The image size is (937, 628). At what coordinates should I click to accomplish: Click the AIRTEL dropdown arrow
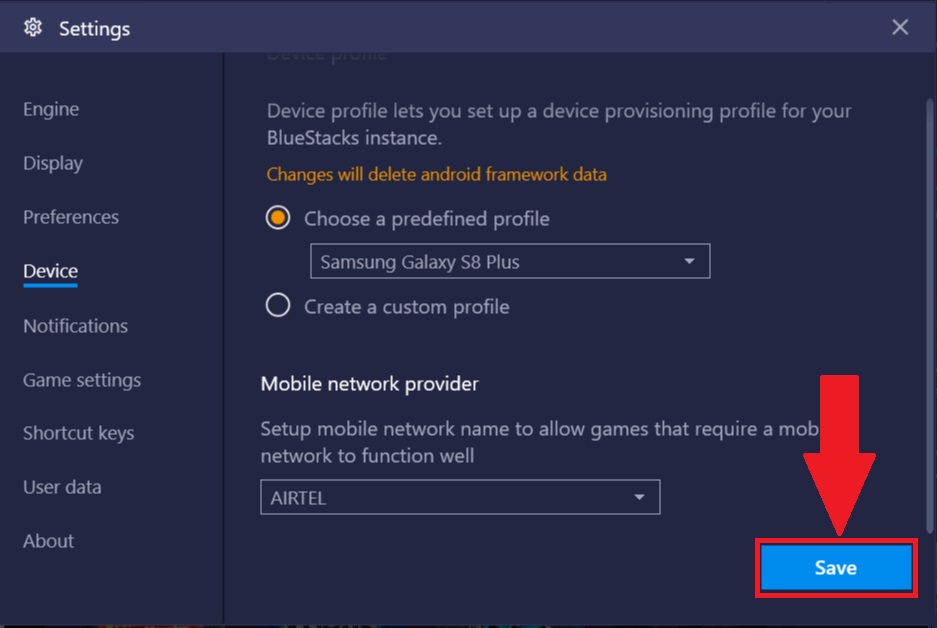point(639,497)
